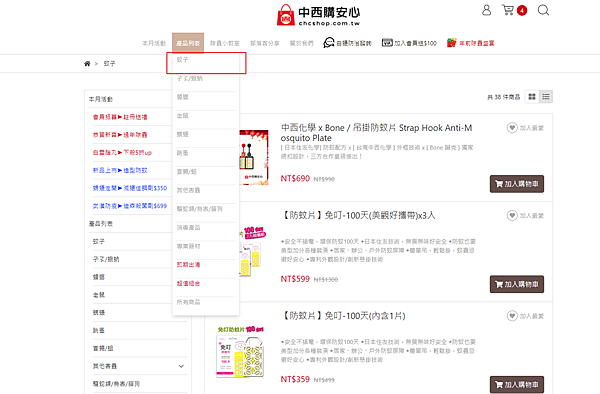Image resolution: width=600 pixels, height=394 pixels.
Task: Open sidebar category 蟑螂
Action: (99, 277)
